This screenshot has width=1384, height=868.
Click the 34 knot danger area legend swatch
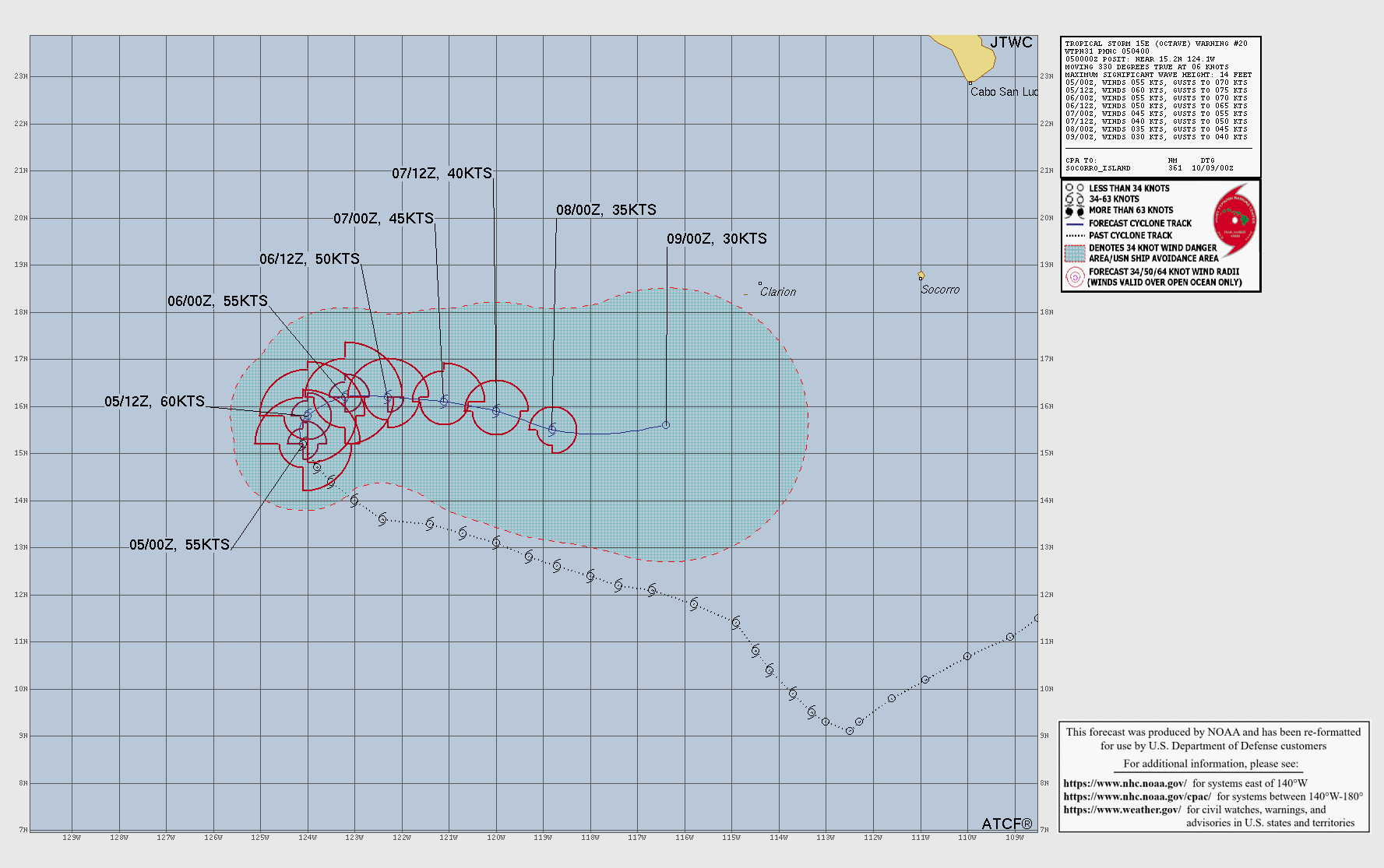click(x=1075, y=253)
